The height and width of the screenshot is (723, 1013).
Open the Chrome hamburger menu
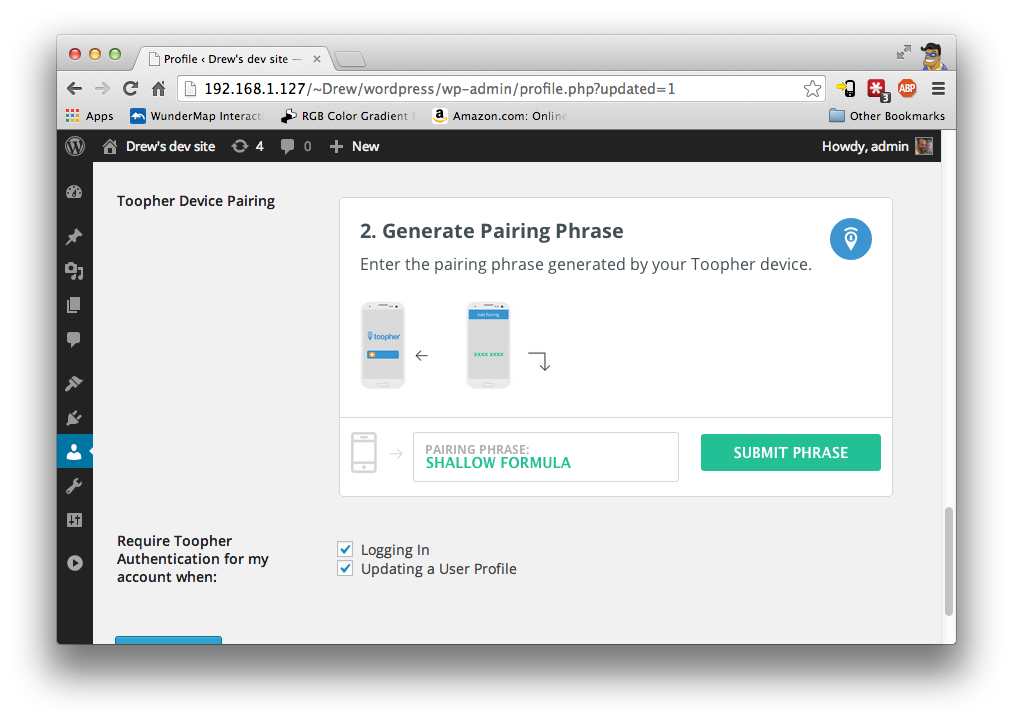938,89
